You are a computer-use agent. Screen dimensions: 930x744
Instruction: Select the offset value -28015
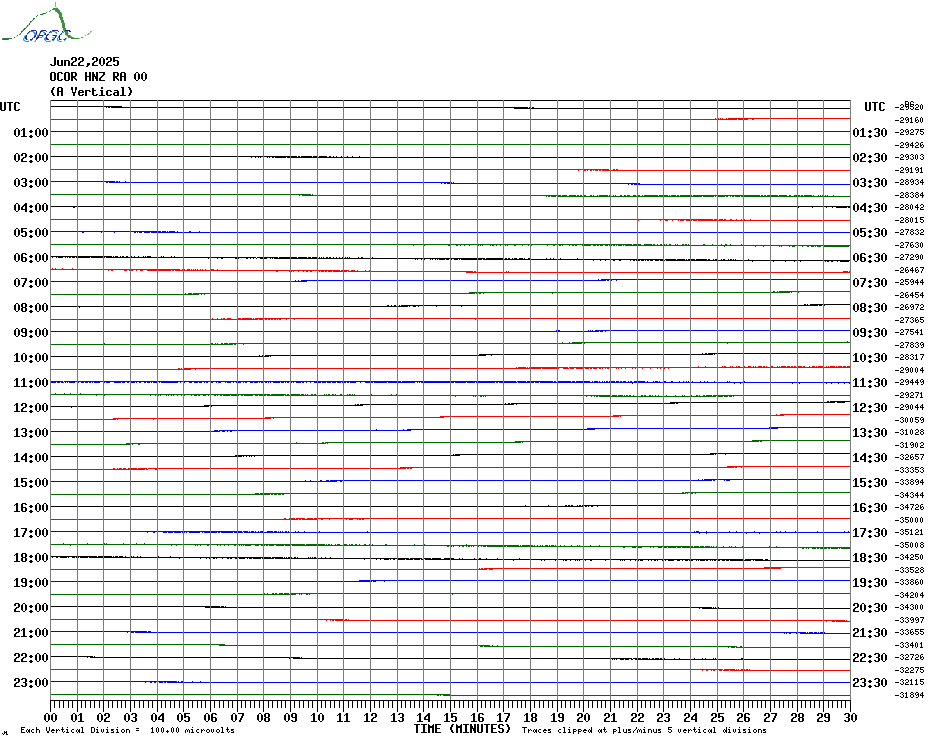(x=909, y=220)
